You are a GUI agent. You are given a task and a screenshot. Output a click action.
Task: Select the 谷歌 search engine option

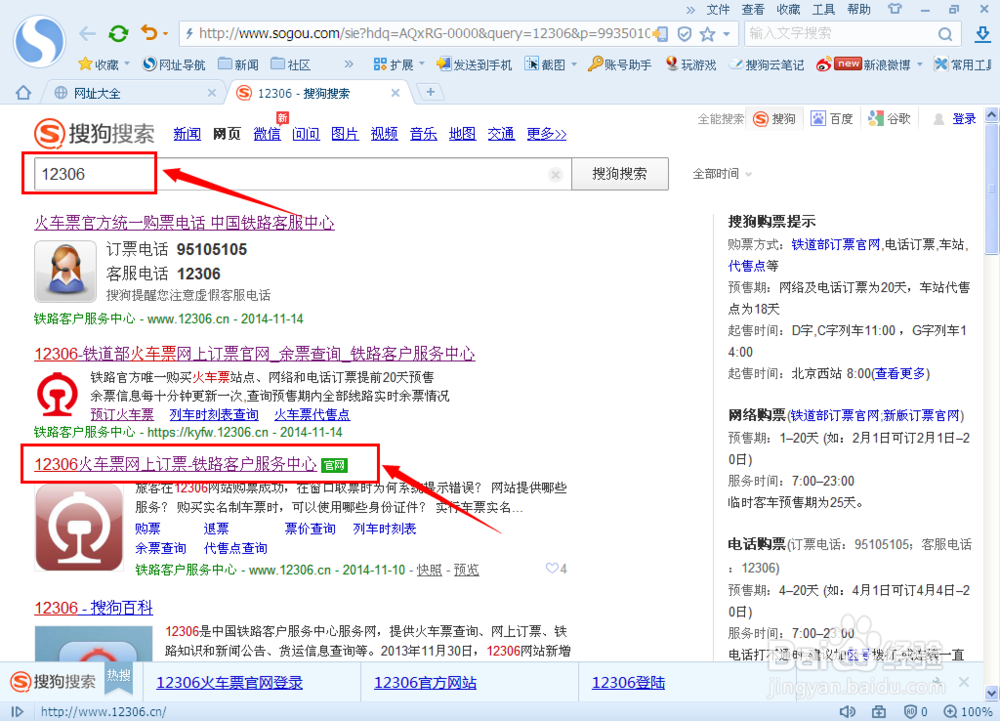tap(890, 119)
